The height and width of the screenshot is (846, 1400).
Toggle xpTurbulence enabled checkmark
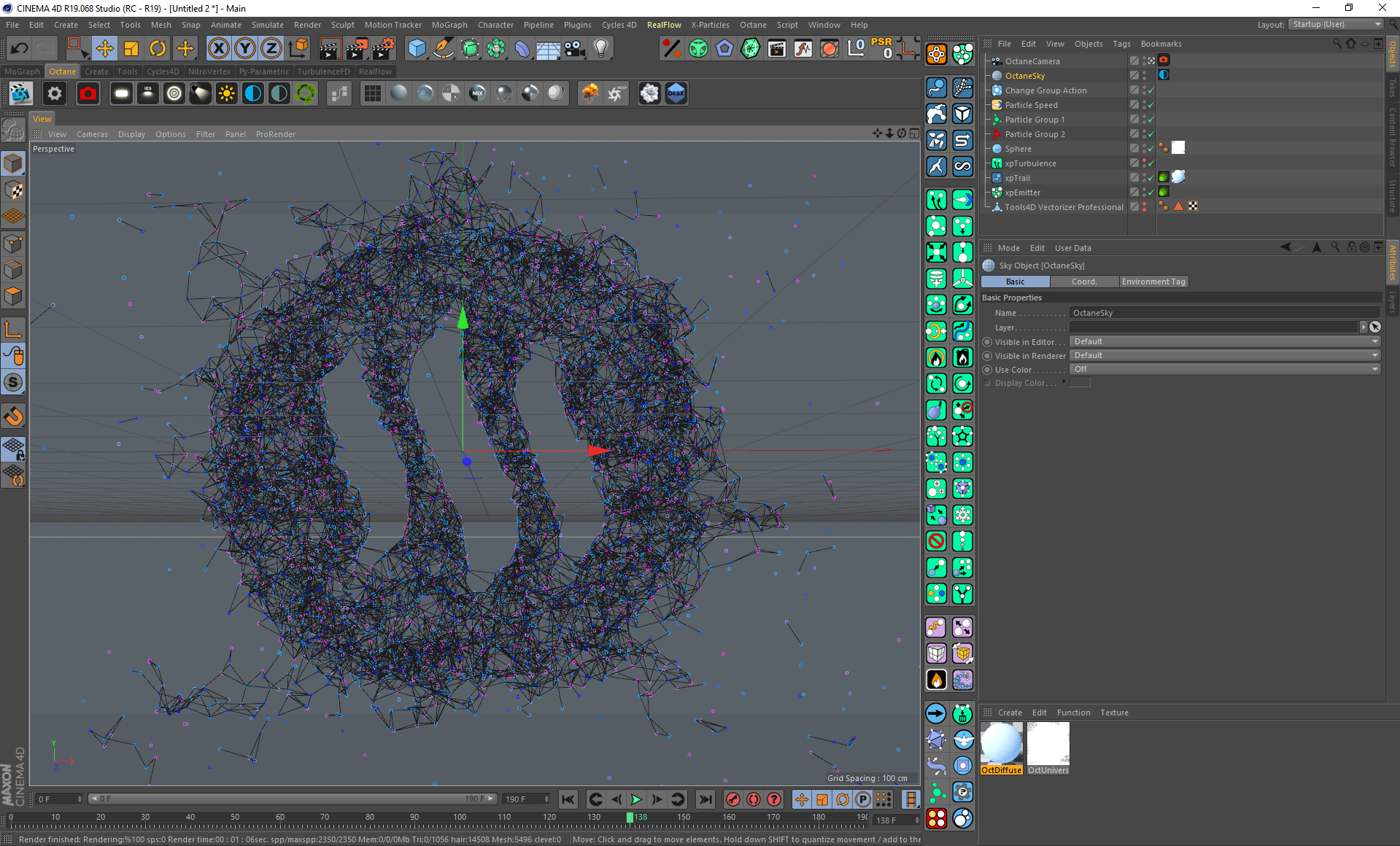(x=1150, y=163)
